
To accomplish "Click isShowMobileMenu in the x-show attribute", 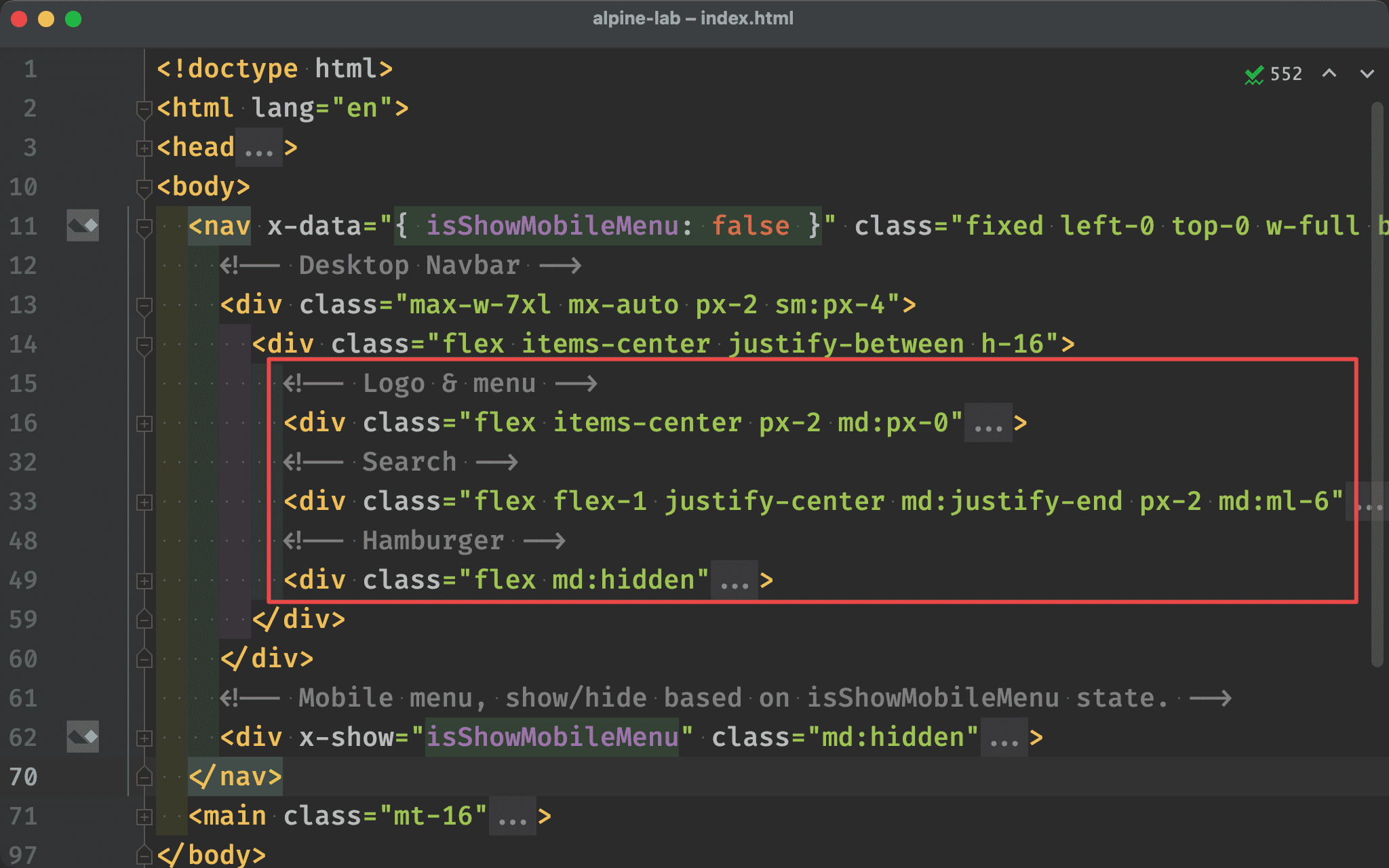I will click(x=553, y=737).
